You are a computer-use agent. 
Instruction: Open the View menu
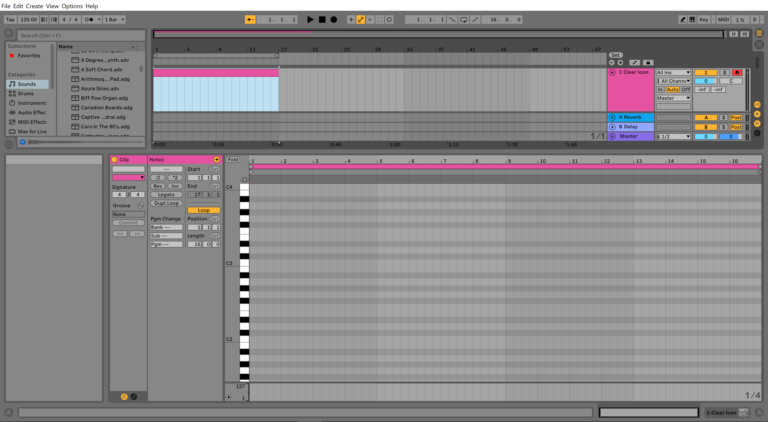(52, 6)
